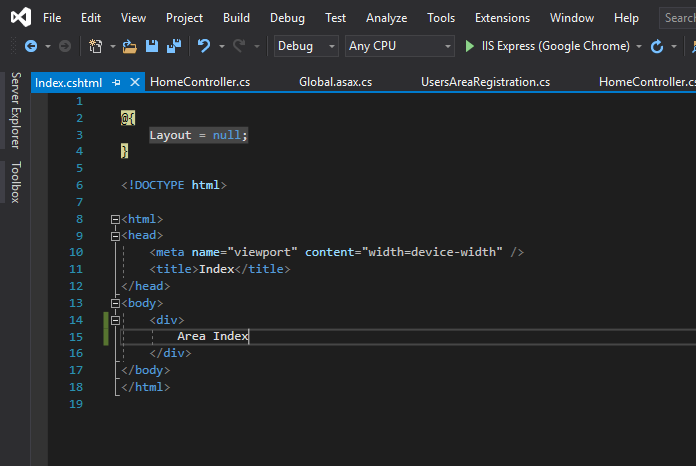Open the Help menu
This screenshot has width=696, height=466.
click(626, 18)
